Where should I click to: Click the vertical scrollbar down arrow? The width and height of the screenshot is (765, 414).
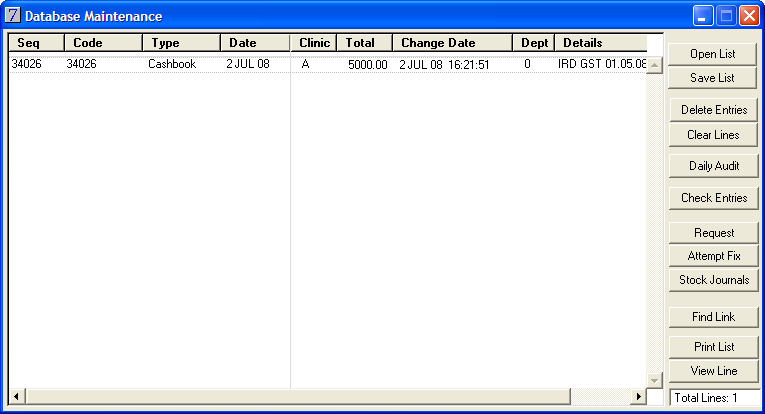tap(654, 380)
